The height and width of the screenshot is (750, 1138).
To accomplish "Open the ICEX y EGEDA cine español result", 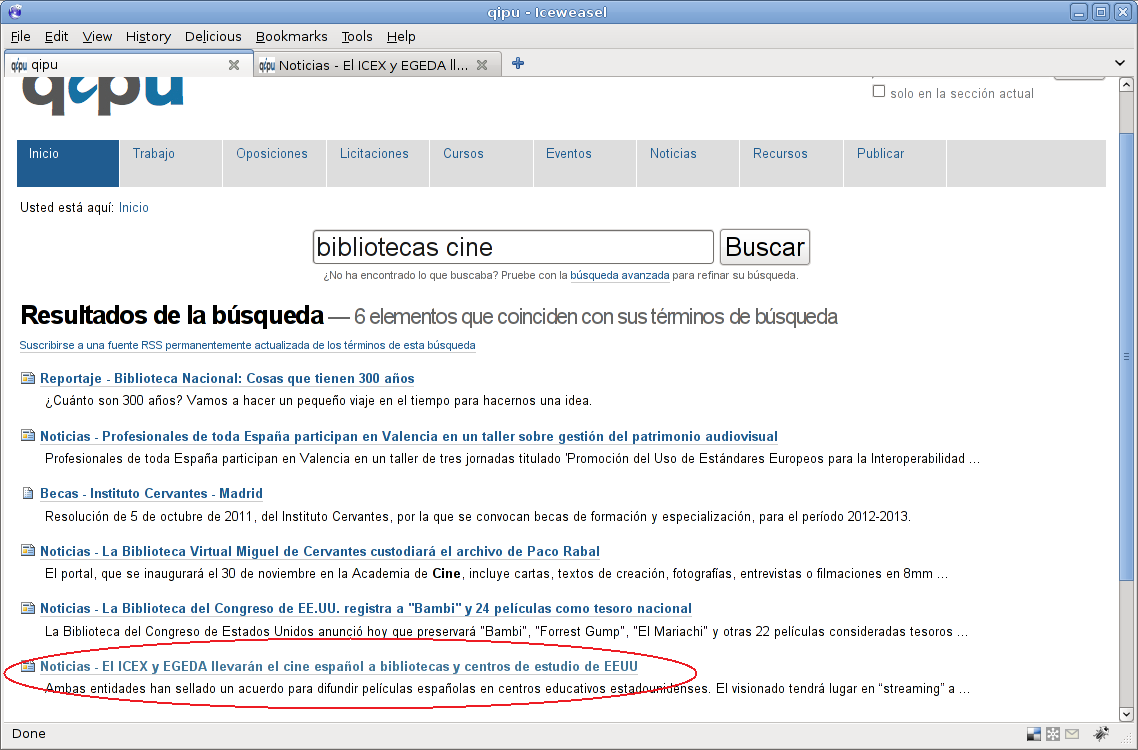I will click(339, 667).
